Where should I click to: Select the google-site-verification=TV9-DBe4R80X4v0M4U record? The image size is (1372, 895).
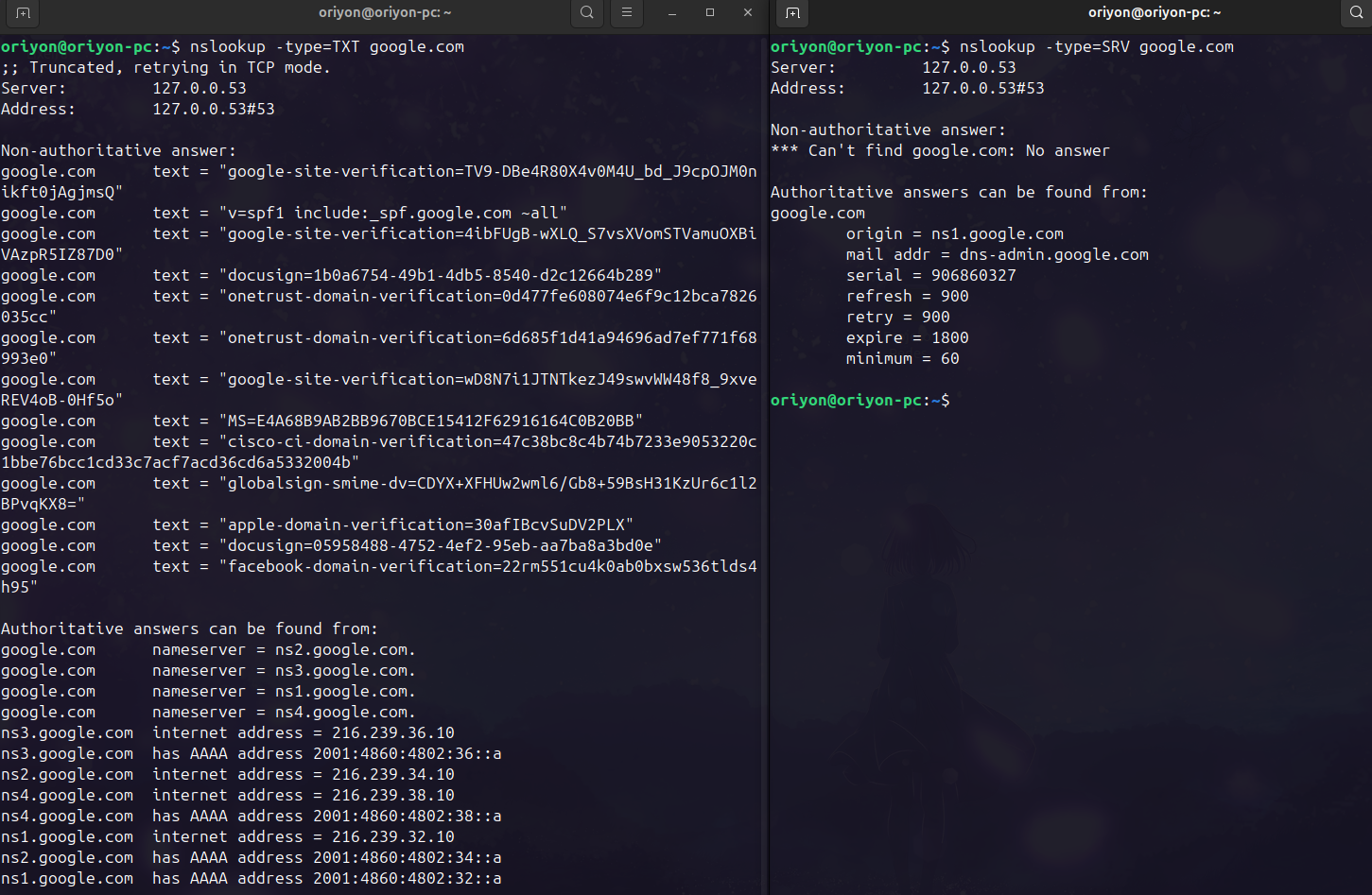379,181
